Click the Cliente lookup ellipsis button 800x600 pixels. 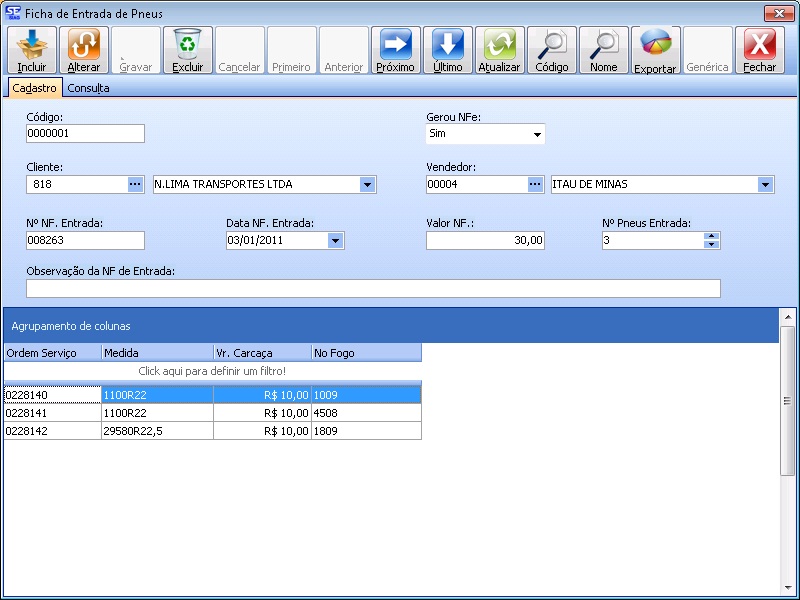136,184
